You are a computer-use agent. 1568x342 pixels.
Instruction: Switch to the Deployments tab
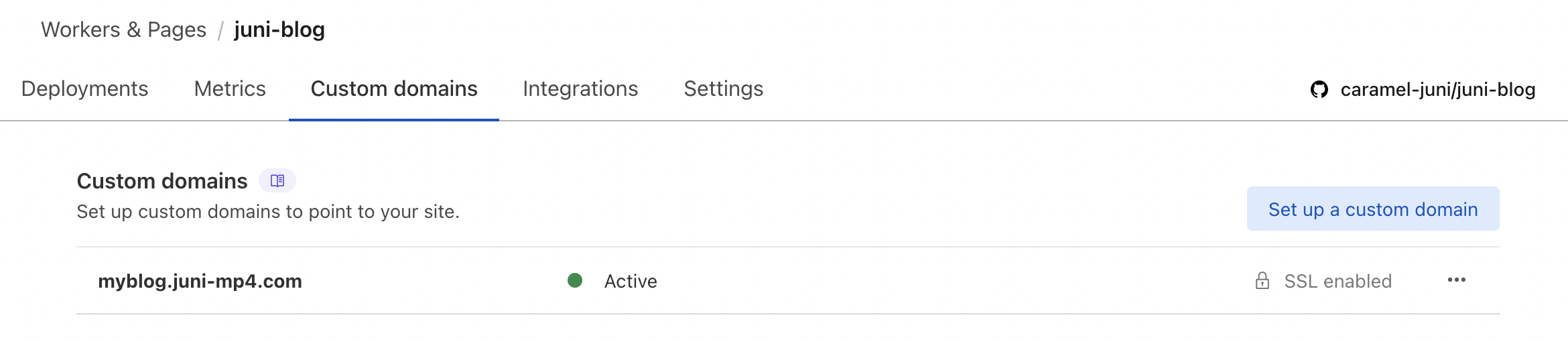click(84, 89)
